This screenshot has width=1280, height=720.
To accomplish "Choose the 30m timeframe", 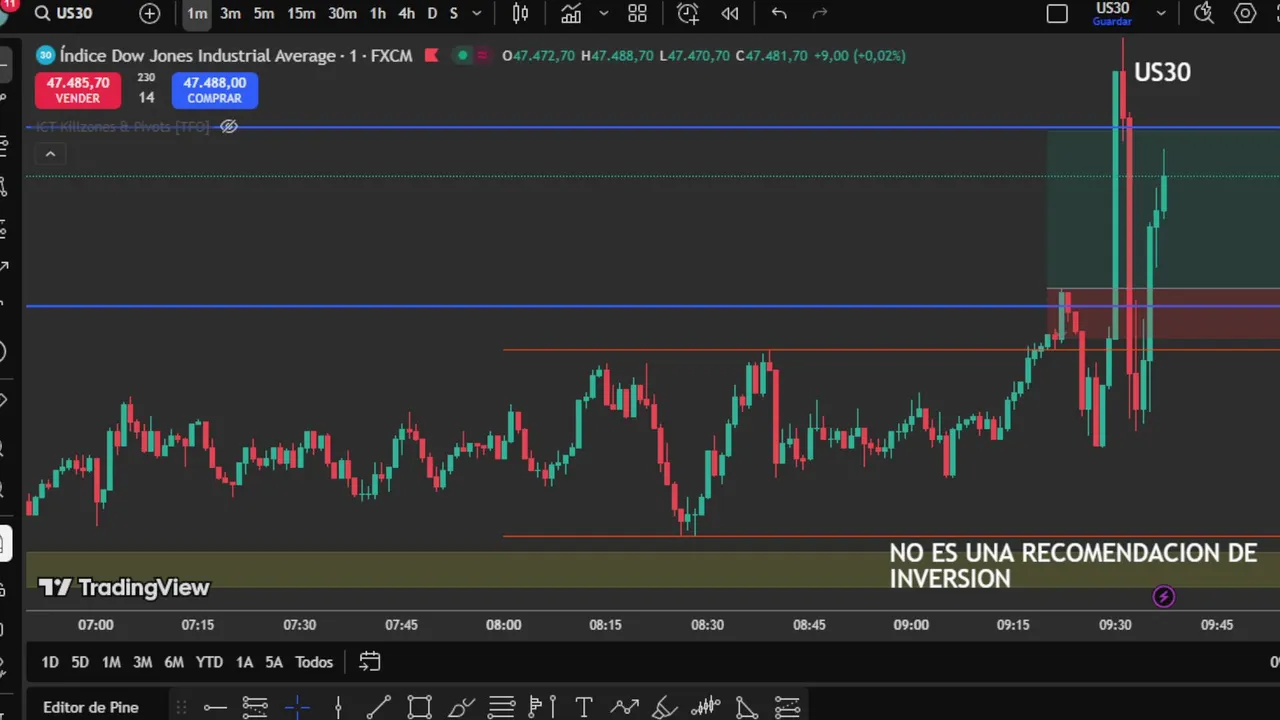I will tap(343, 13).
